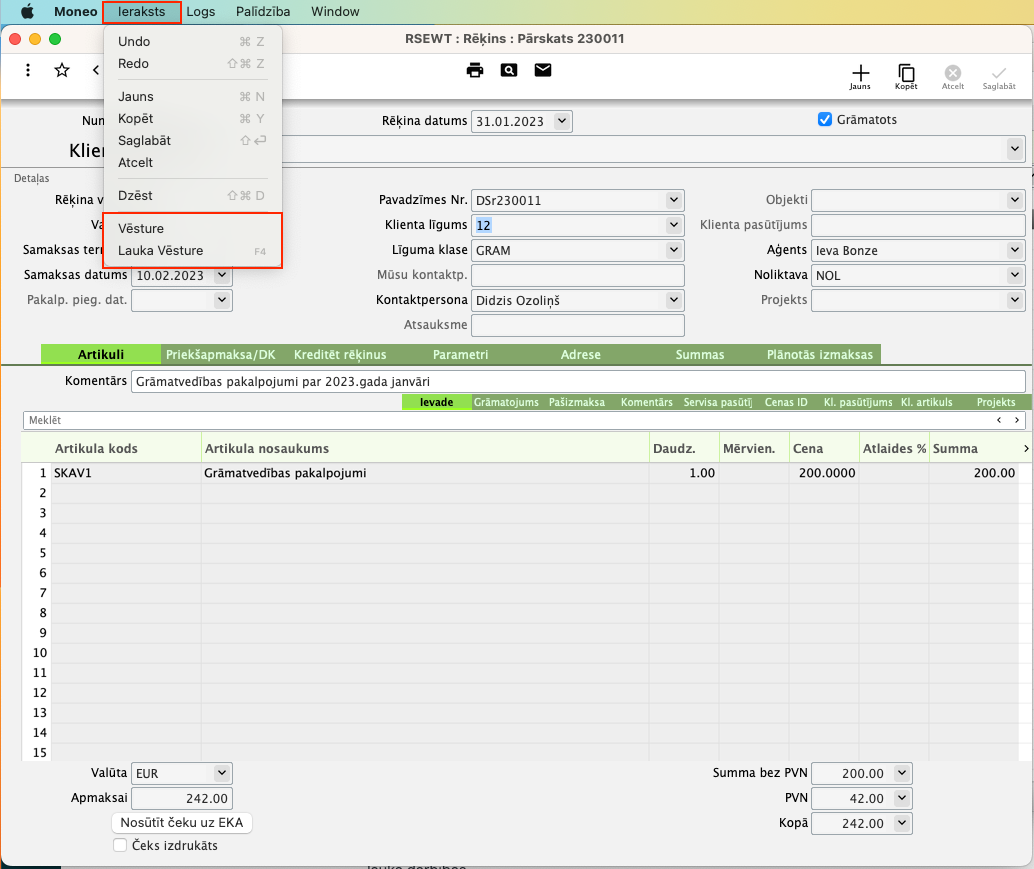
Task: Choose Redo in the menu
Action: click(193, 63)
